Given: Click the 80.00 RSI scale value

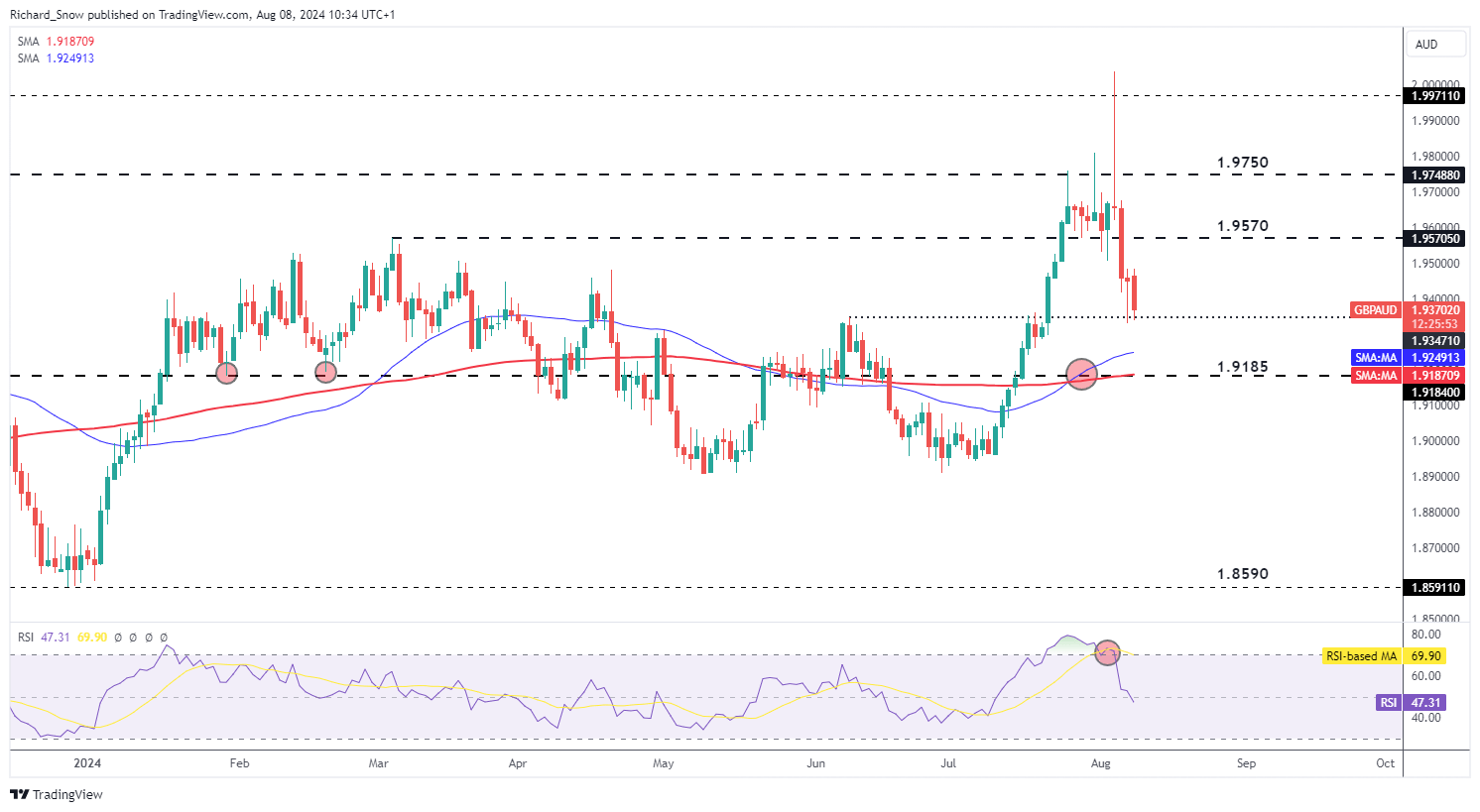Looking at the screenshot, I should point(1425,635).
